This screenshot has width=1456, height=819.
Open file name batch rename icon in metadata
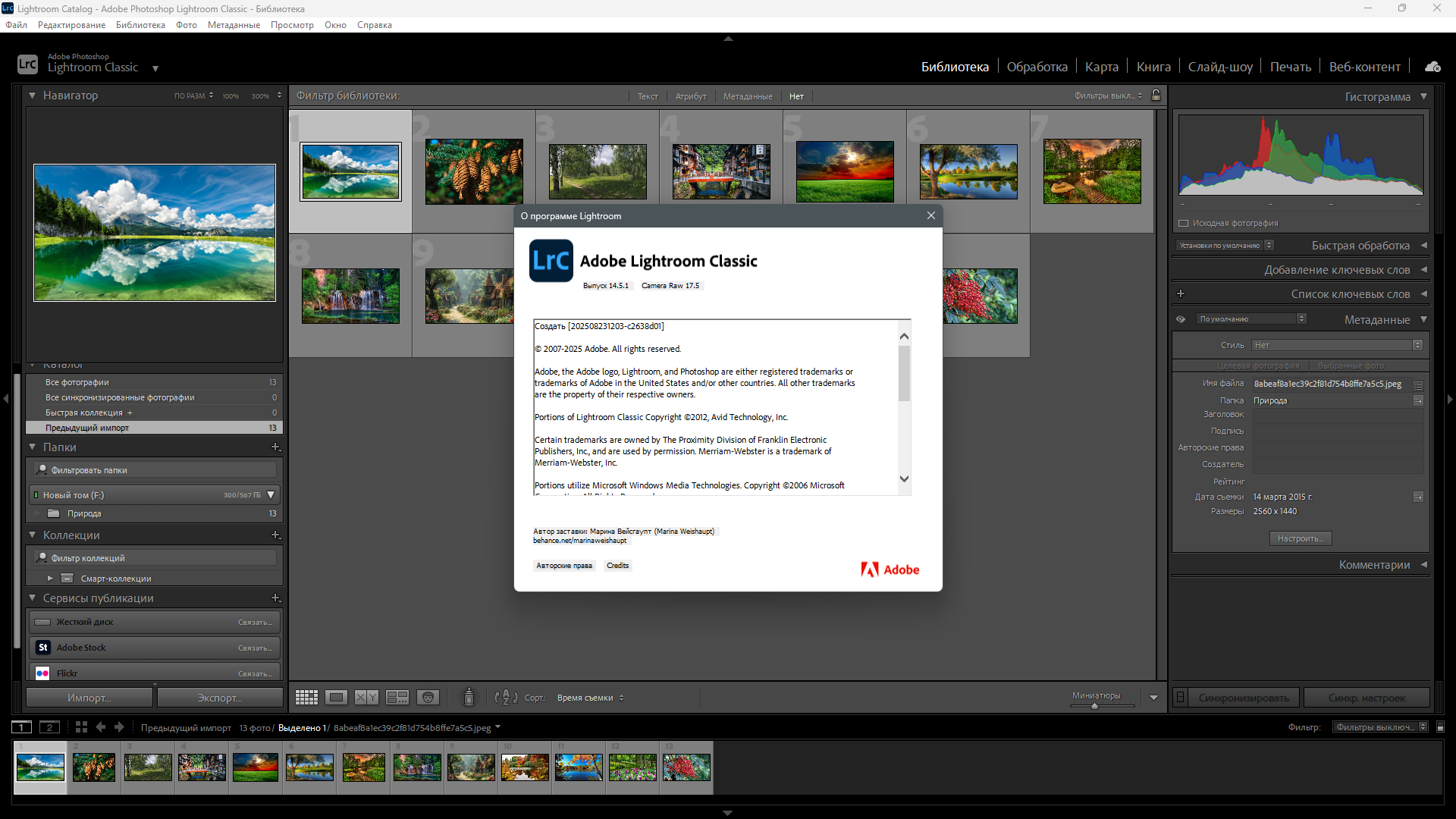pos(1418,384)
